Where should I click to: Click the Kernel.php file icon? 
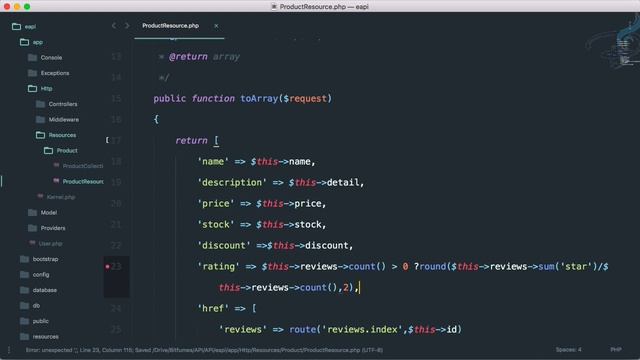coord(40,196)
